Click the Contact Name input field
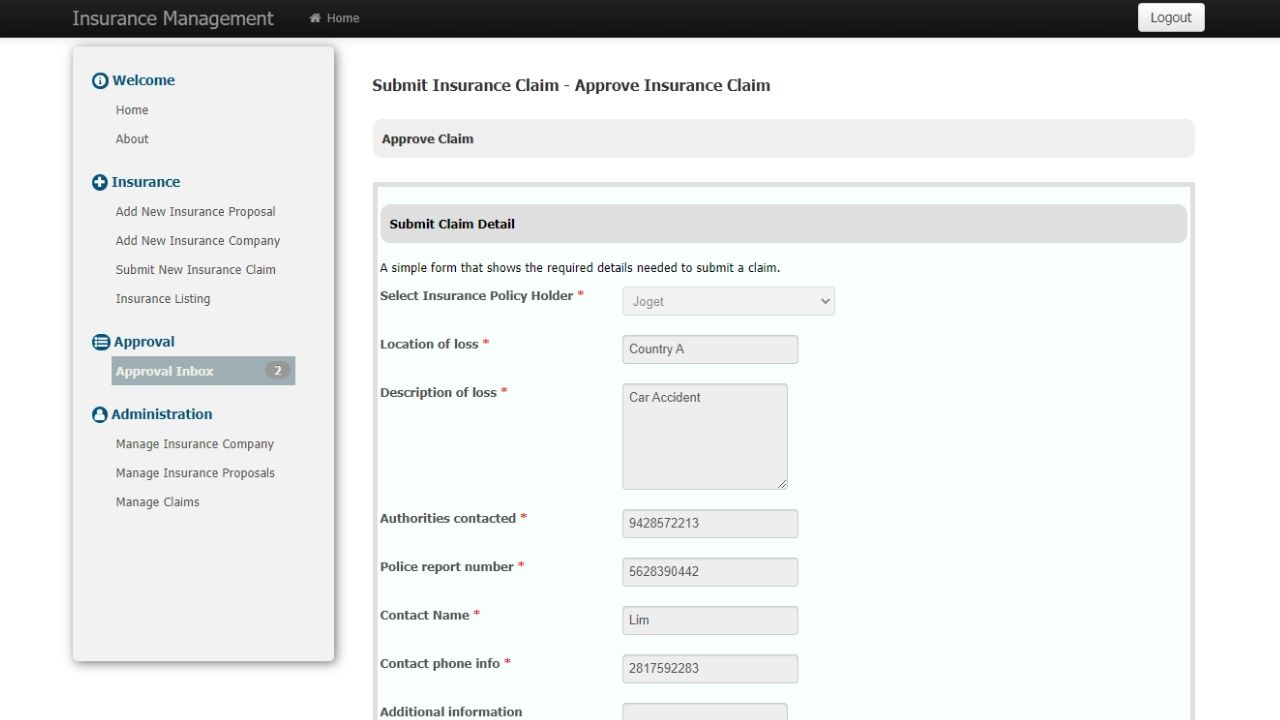 click(710, 620)
